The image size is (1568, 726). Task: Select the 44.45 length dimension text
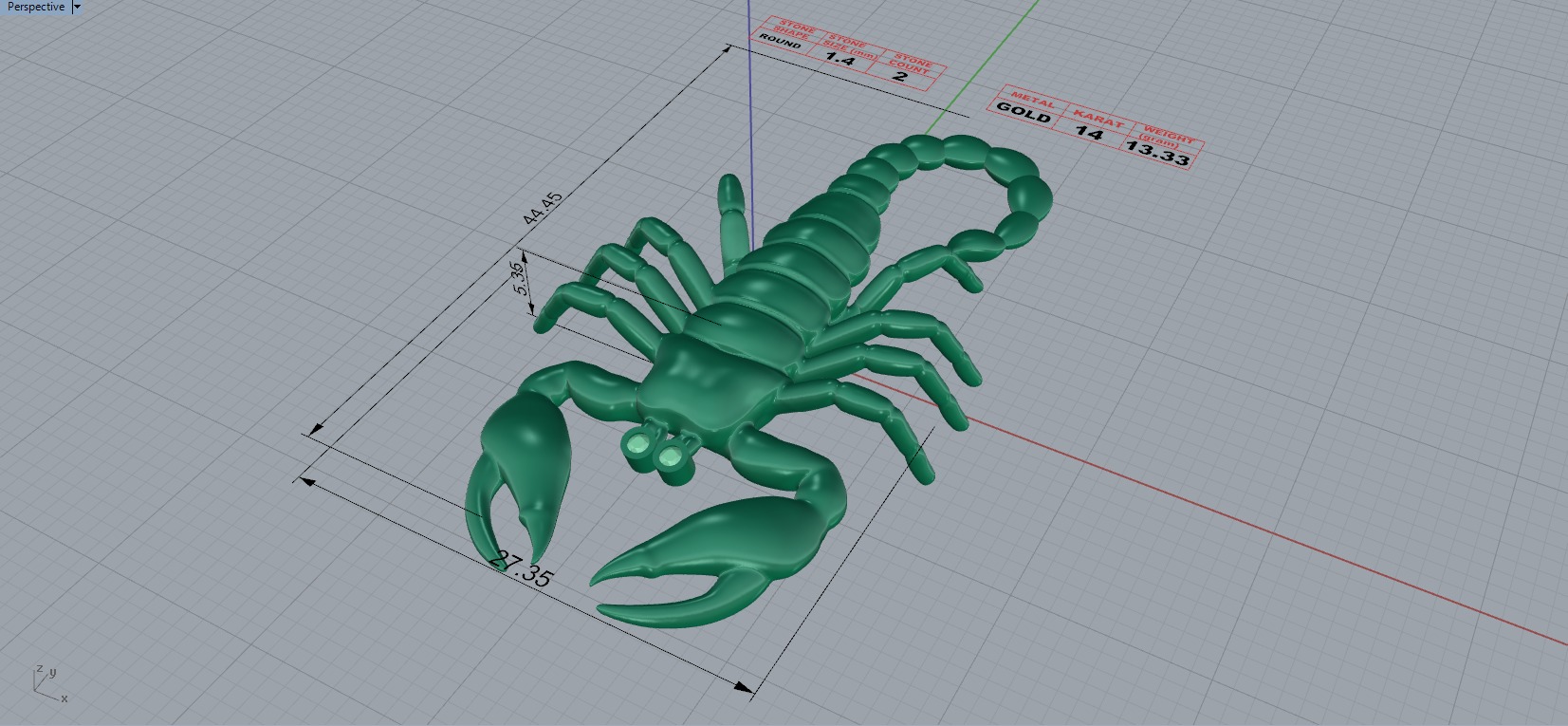point(543,209)
